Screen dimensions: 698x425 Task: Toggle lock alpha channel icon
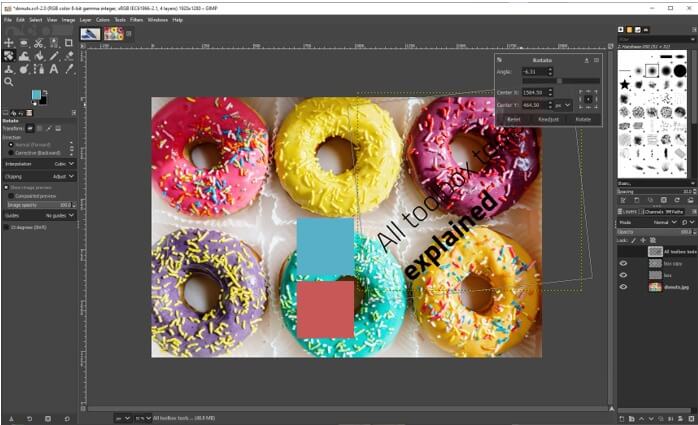pyautogui.click(x=653, y=240)
